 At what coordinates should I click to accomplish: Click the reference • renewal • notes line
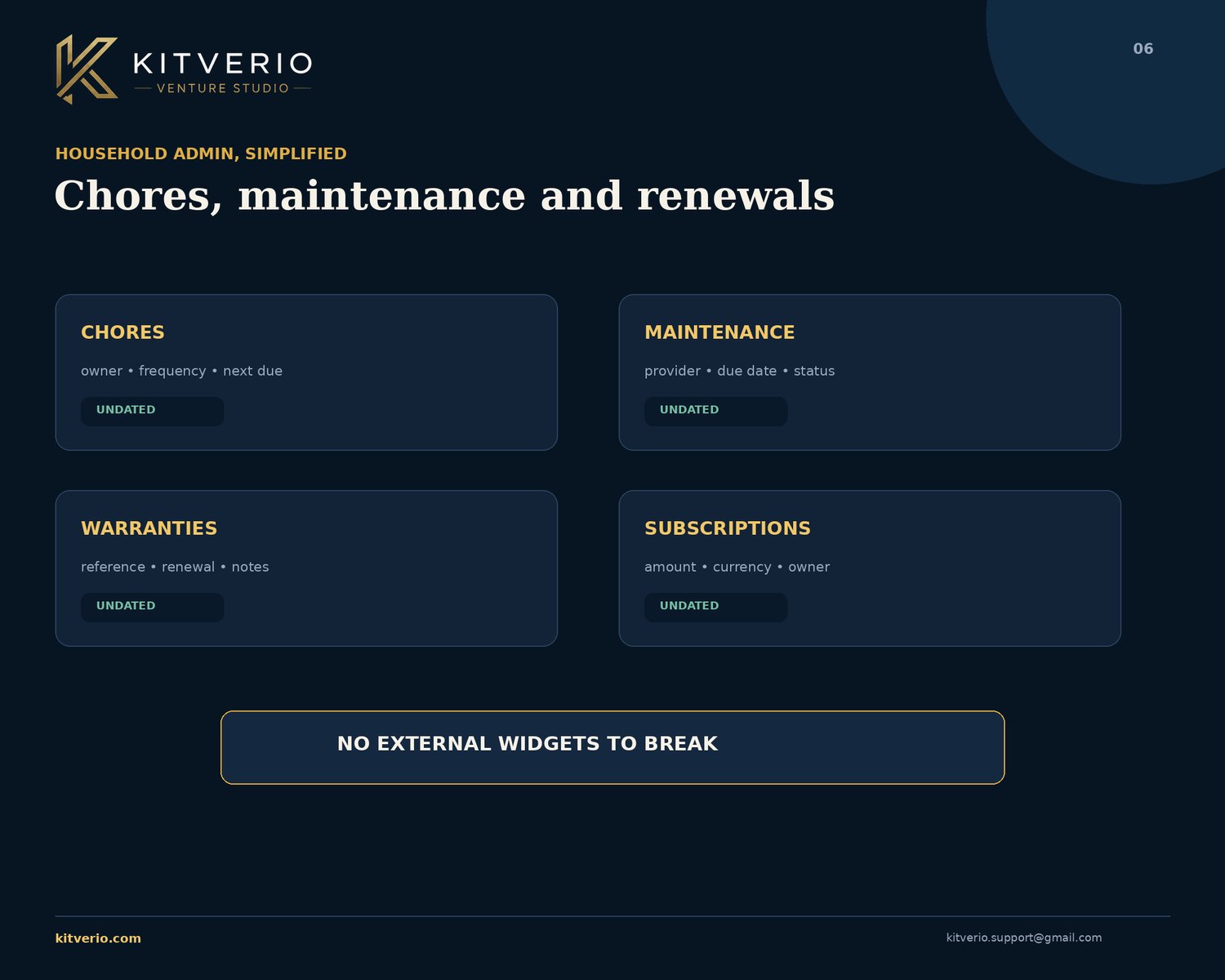click(175, 567)
